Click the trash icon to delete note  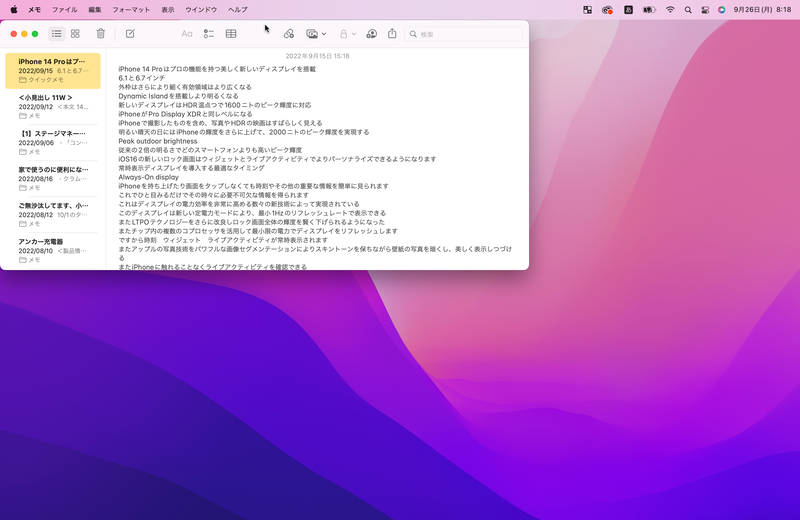pyautogui.click(x=101, y=34)
